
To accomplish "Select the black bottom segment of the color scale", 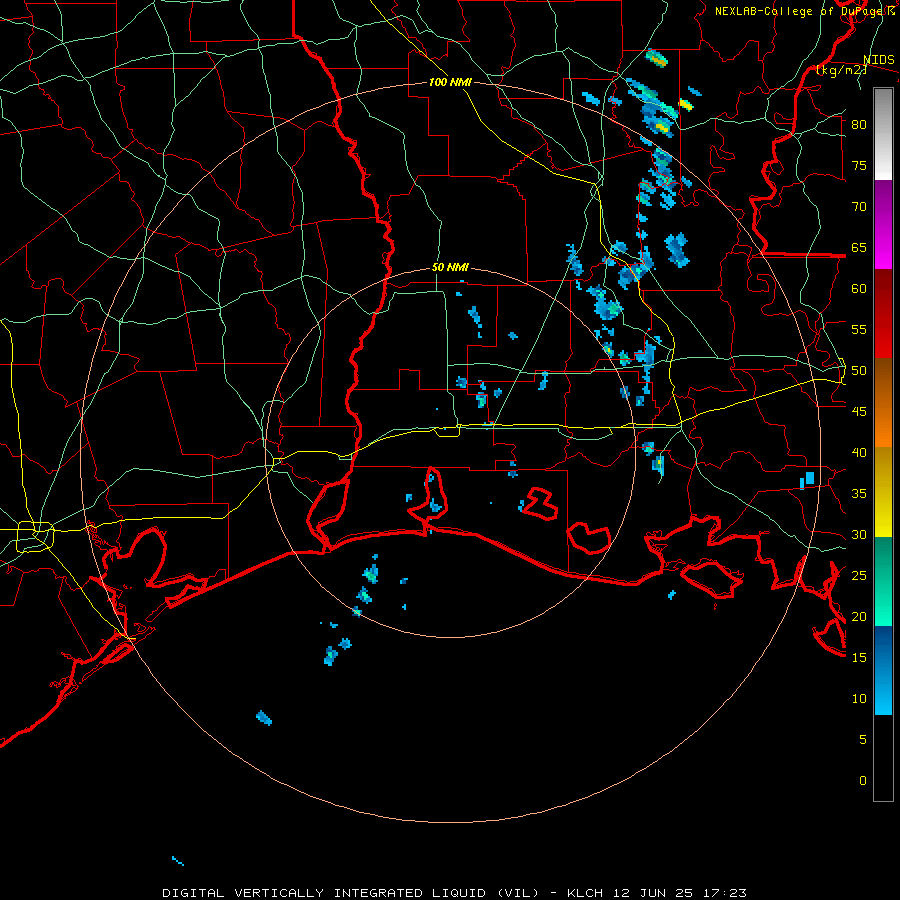I will pos(883,758).
